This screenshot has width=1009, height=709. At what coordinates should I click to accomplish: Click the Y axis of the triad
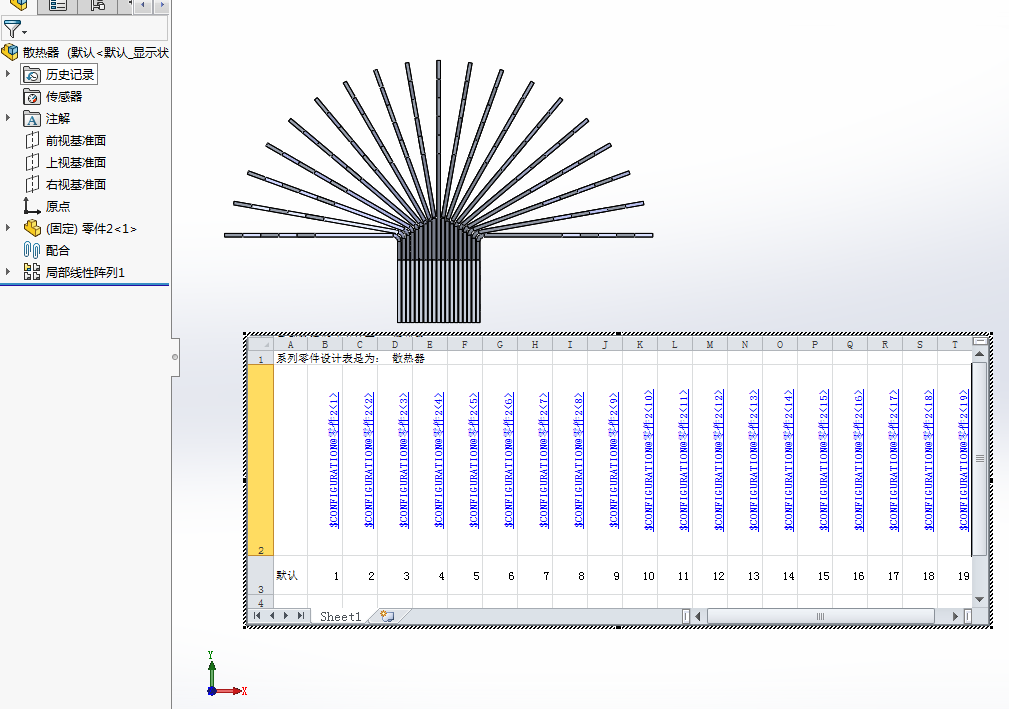[x=212, y=669]
